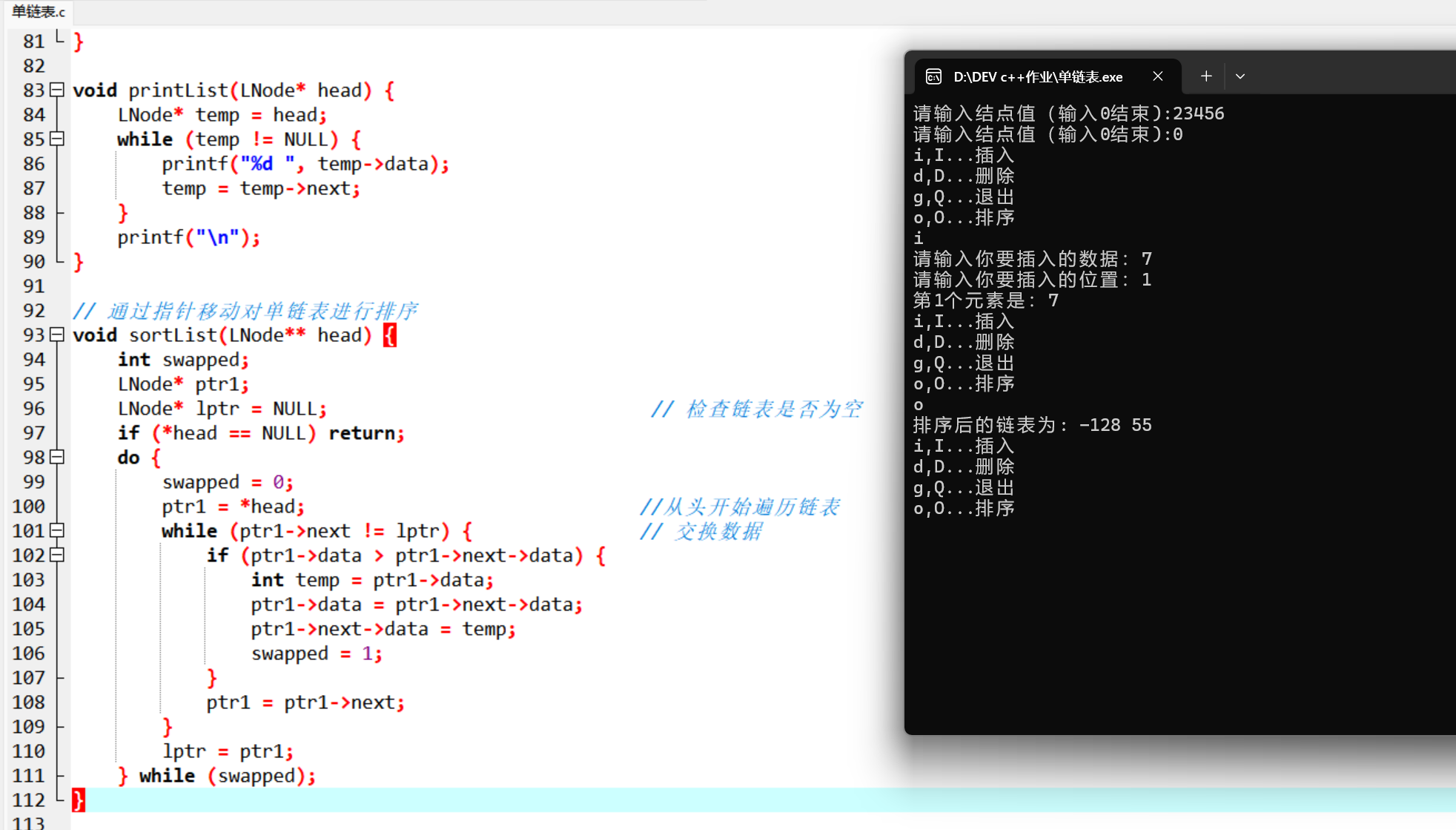
Task: Open the terminal profiles dropdown arrow
Action: [x=1240, y=76]
